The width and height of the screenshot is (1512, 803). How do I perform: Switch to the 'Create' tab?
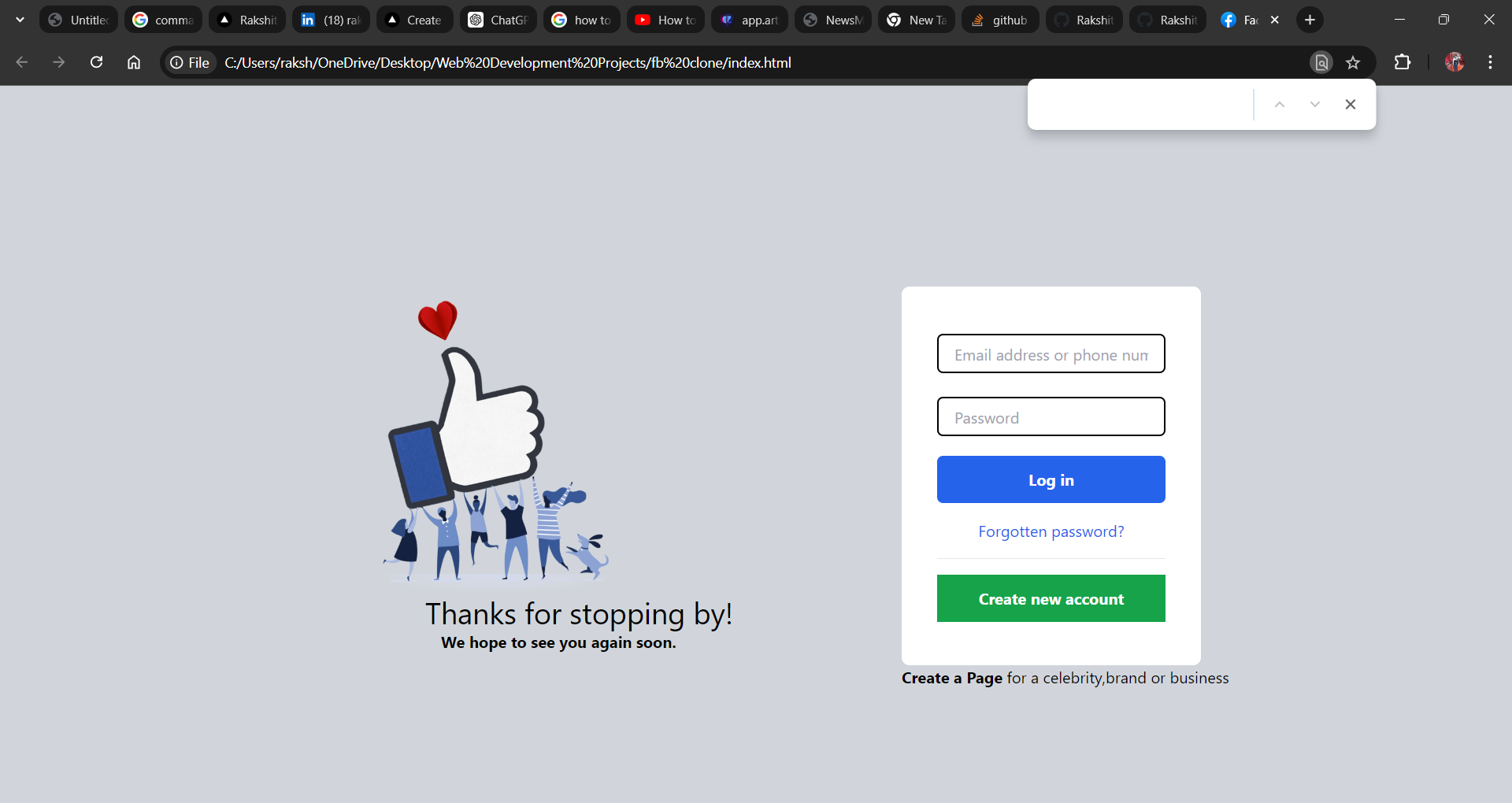(415, 20)
